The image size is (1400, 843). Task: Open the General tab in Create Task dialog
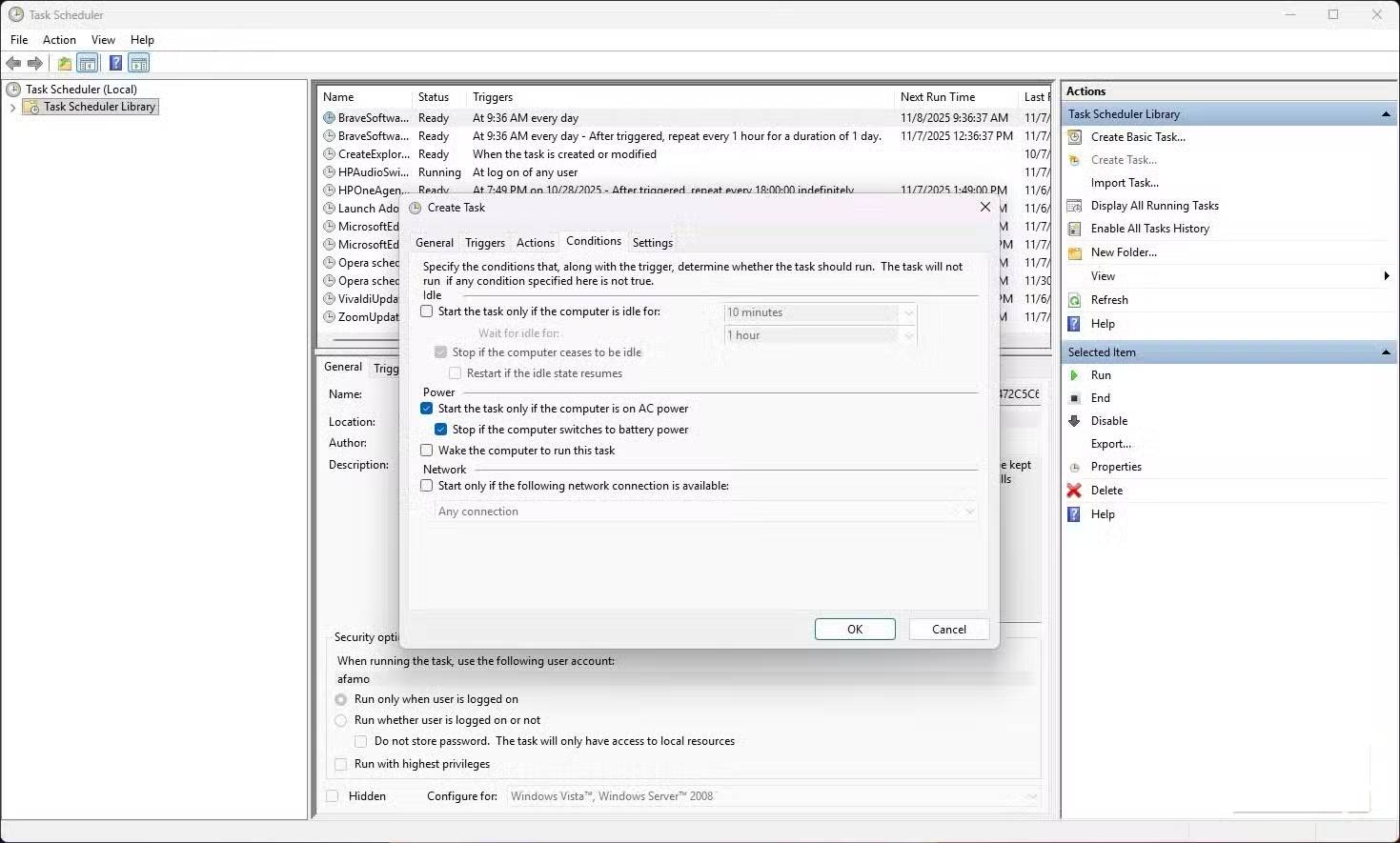pos(435,243)
